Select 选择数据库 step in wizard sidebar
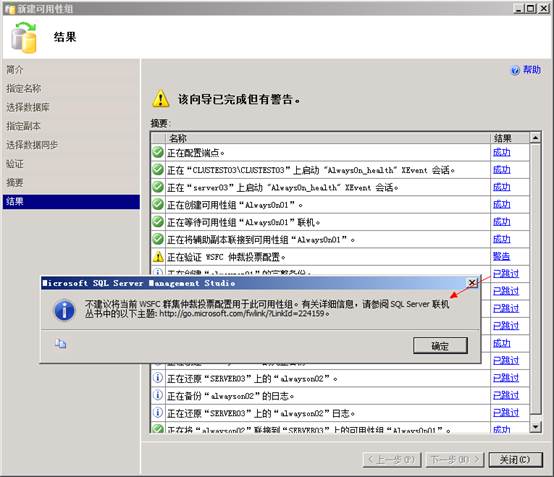The image size is (554, 477). pyautogui.click(x=28, y=107)
